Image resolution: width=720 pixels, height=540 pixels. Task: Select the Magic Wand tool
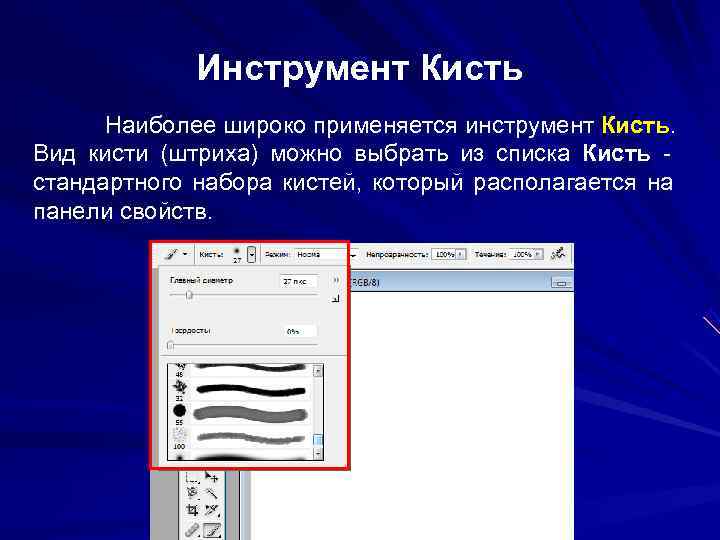click(x=211, y=494)
